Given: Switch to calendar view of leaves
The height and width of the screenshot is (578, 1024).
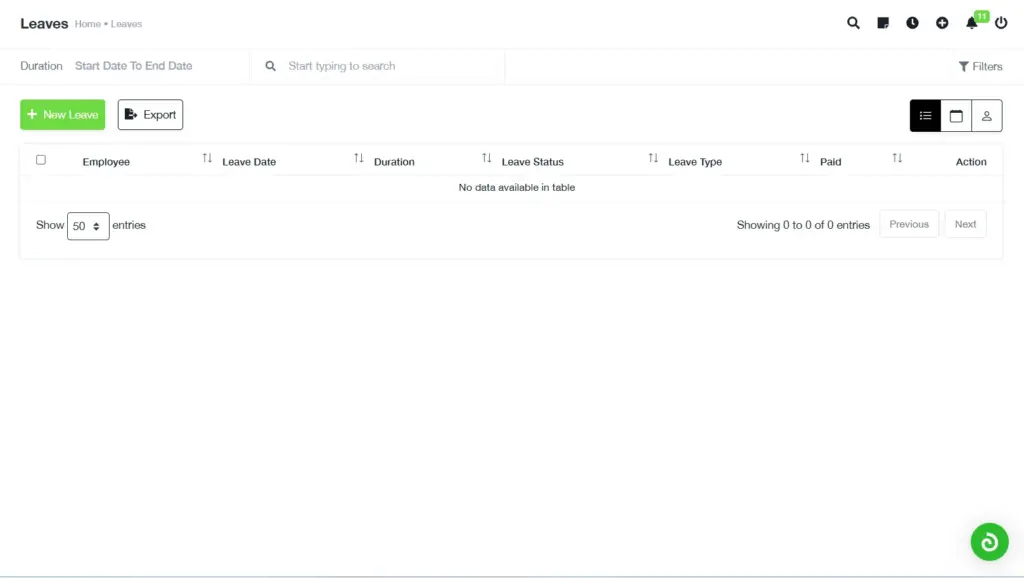Looking at the screenshot, I should (x=956, y=115).
